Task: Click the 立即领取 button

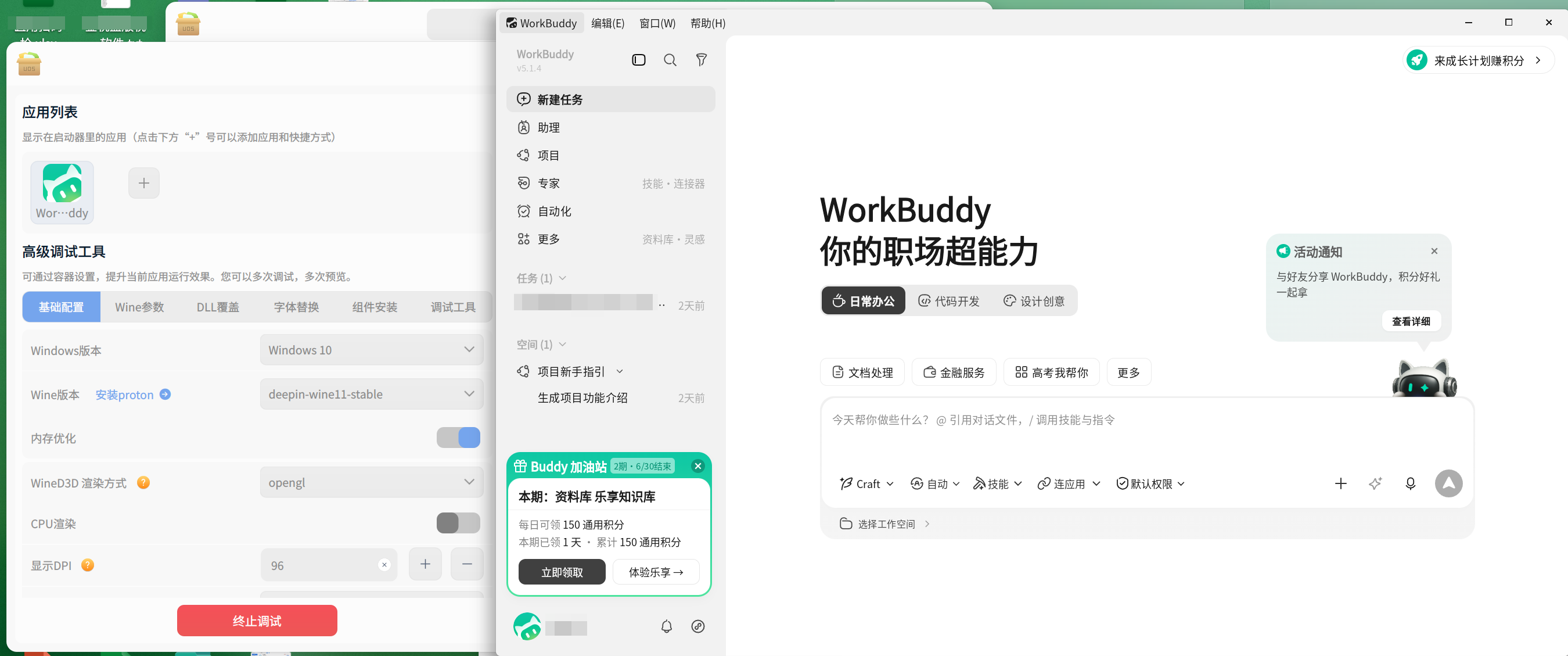Action: 562,572
